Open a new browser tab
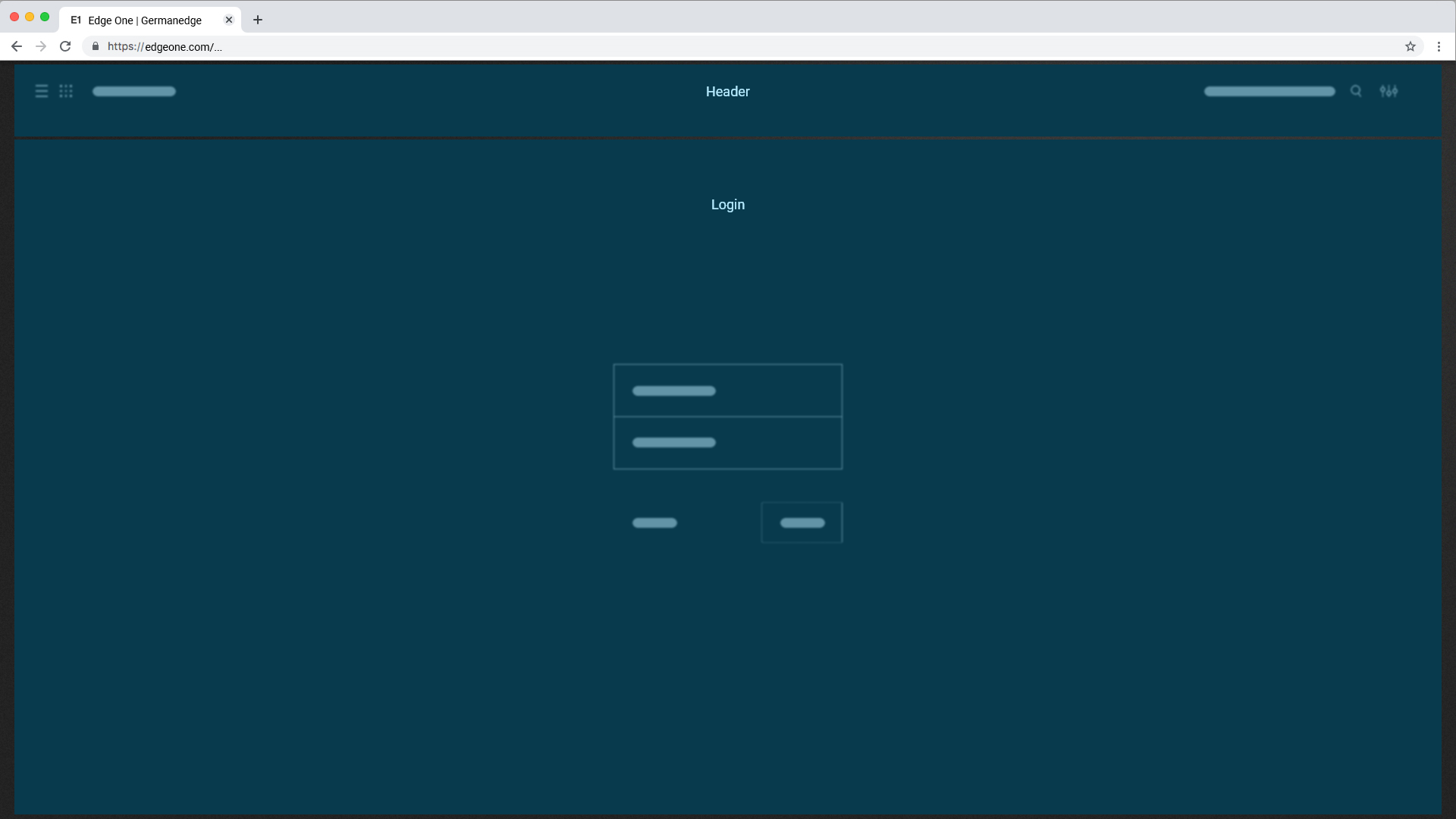 pyautogui.click(x=258, y=20)
